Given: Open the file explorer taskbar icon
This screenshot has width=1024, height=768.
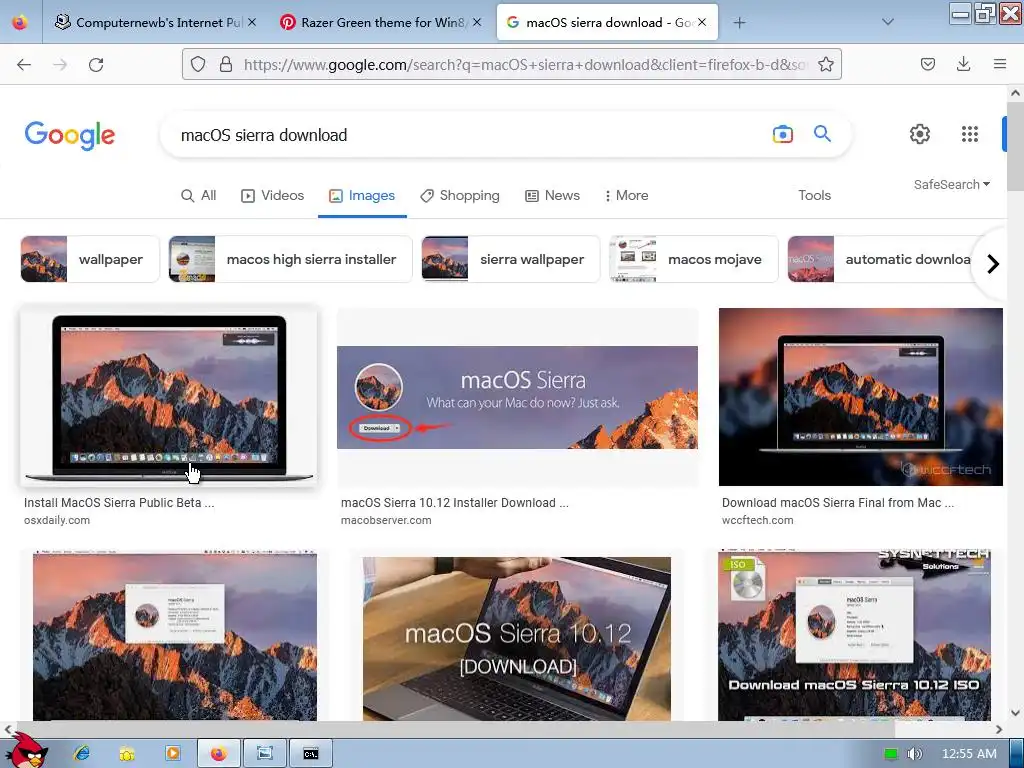Looking at the screenshot, I should point(127,754).
